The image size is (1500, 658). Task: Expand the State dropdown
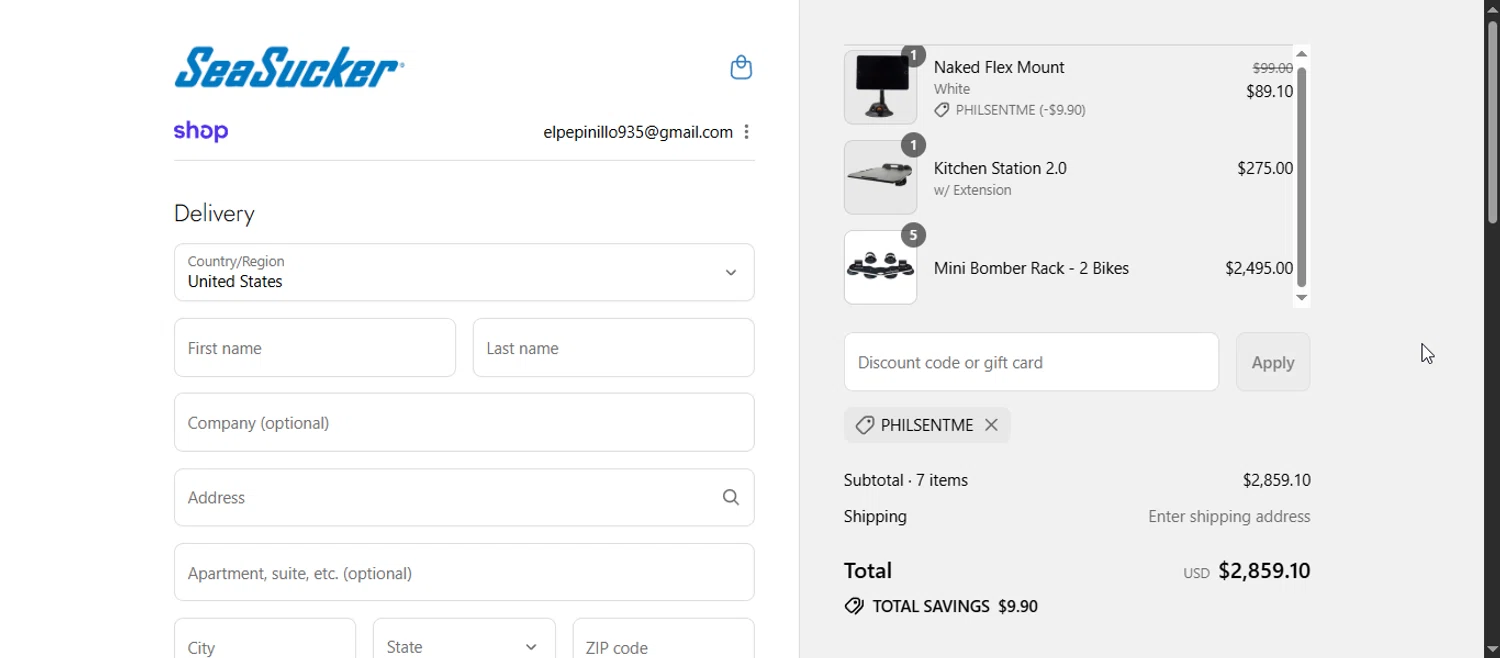point(464,646)
